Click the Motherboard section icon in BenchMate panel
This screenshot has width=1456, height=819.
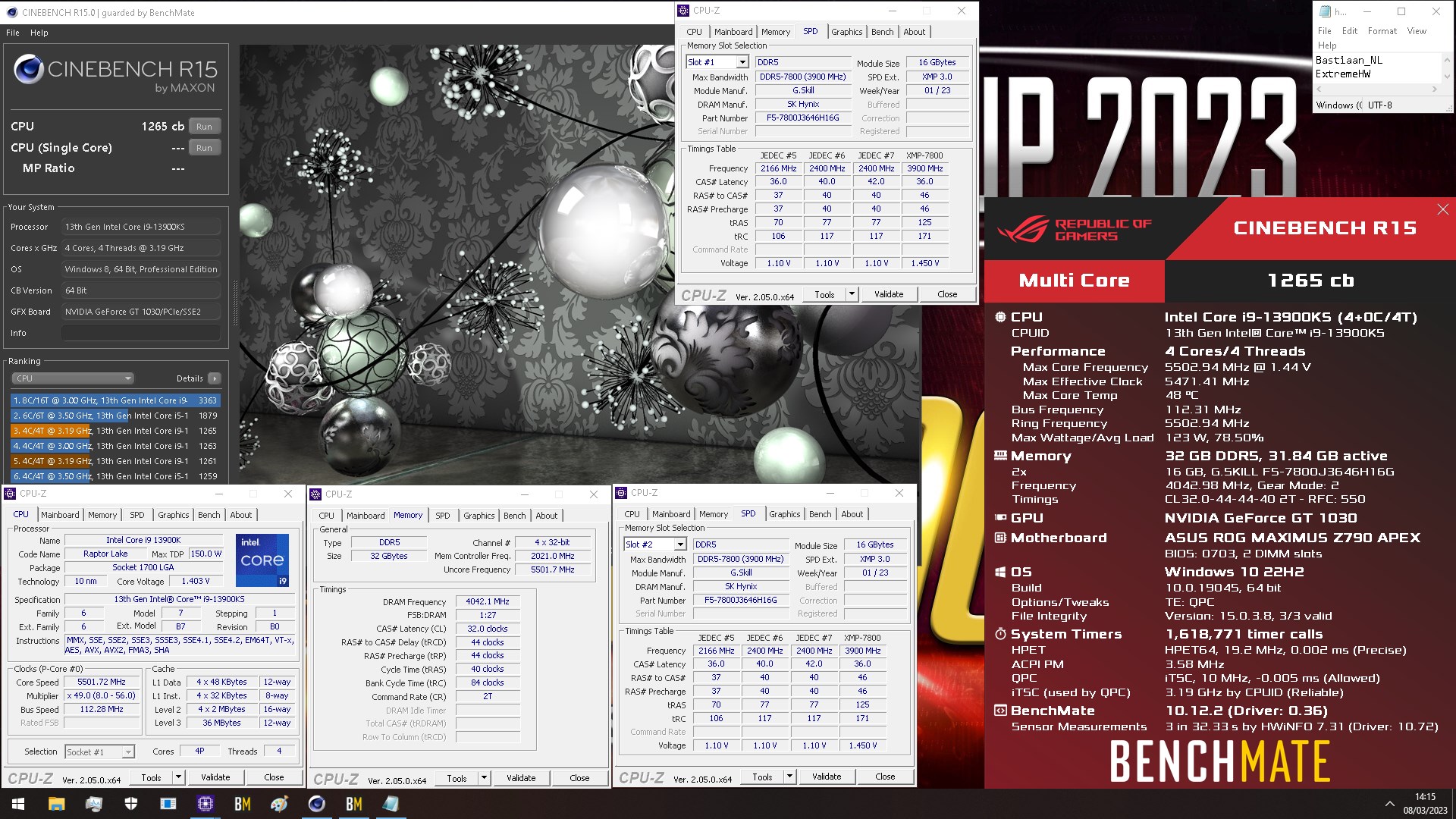tap(1000, 538)
